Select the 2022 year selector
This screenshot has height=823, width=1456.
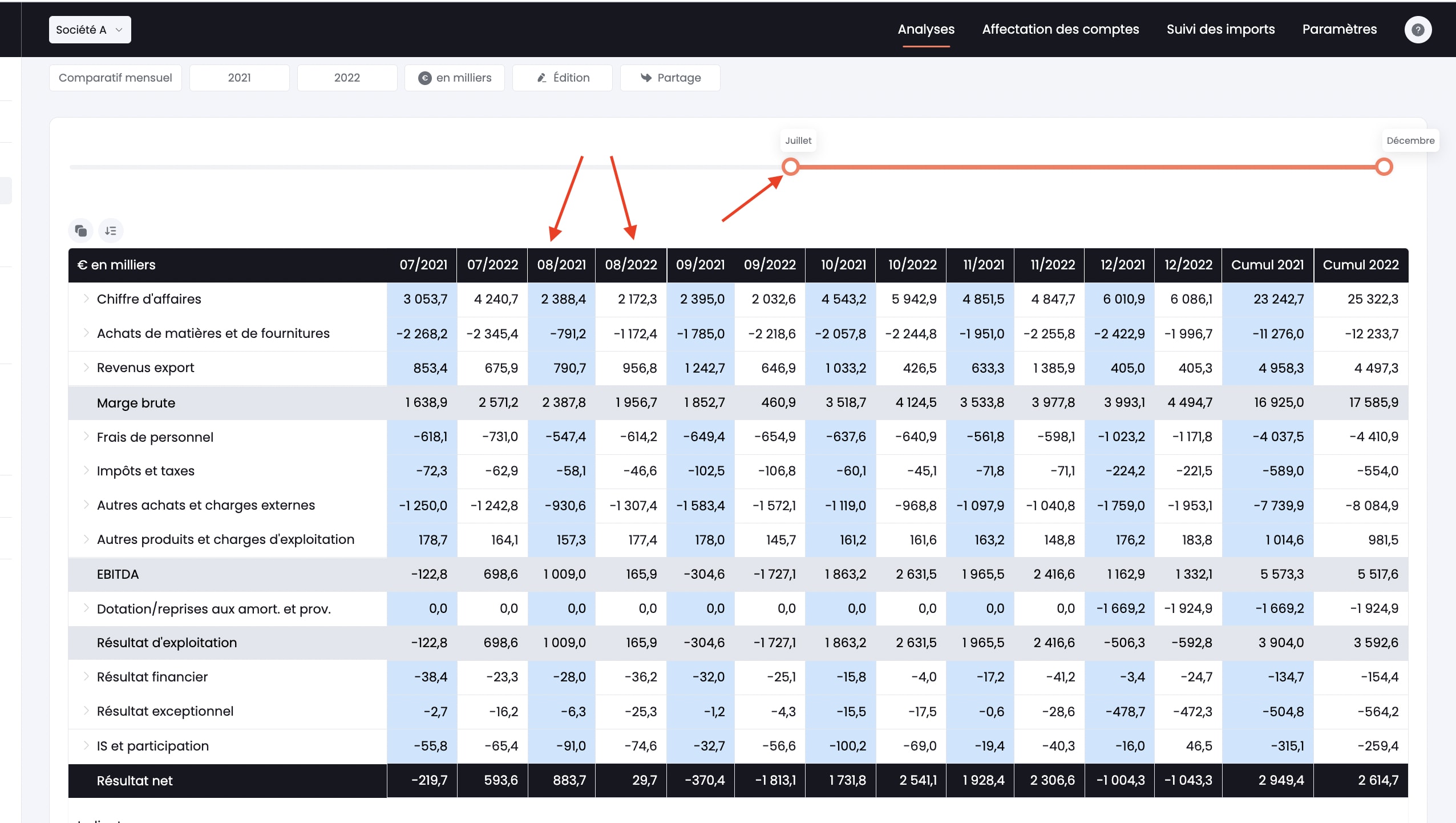(347, 78)
